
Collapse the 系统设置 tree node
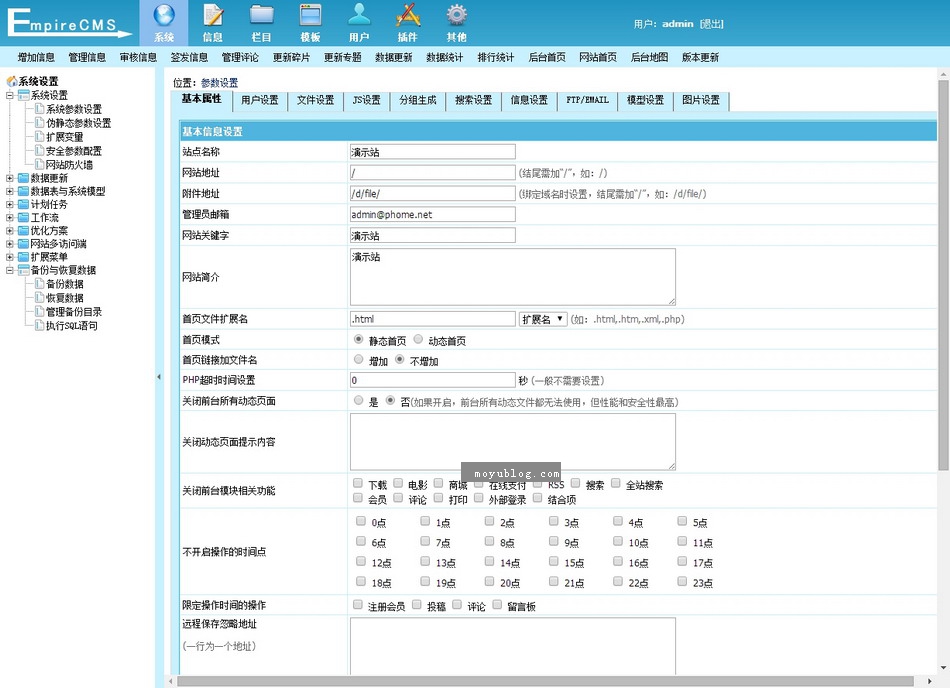[x=10, y=96]
